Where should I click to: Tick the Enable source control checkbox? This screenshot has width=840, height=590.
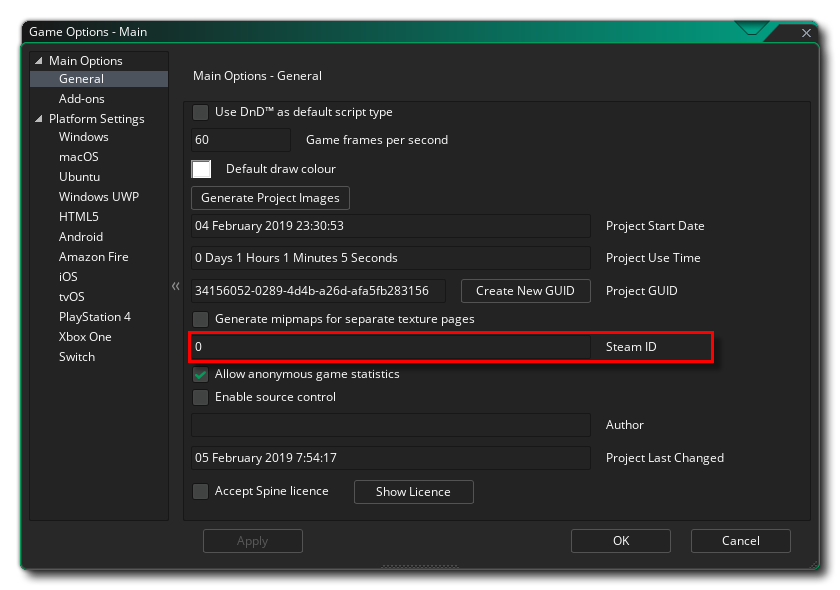click(200, 397)
